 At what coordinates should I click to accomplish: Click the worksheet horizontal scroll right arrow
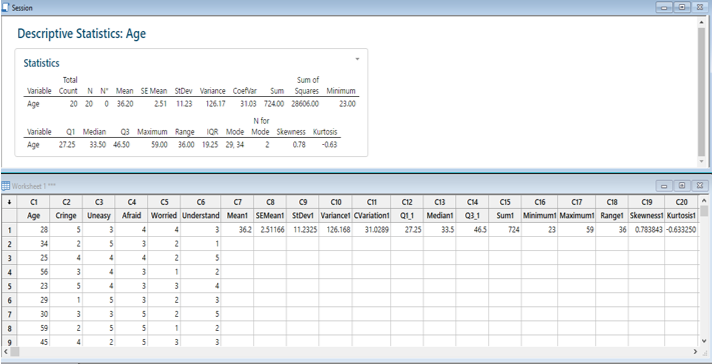coord(695,352)
